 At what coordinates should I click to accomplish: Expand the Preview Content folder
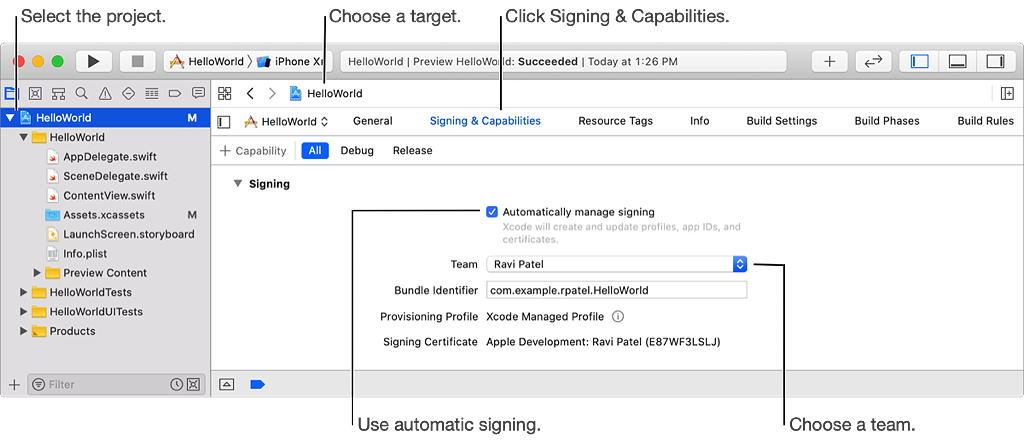pos(37,273)
